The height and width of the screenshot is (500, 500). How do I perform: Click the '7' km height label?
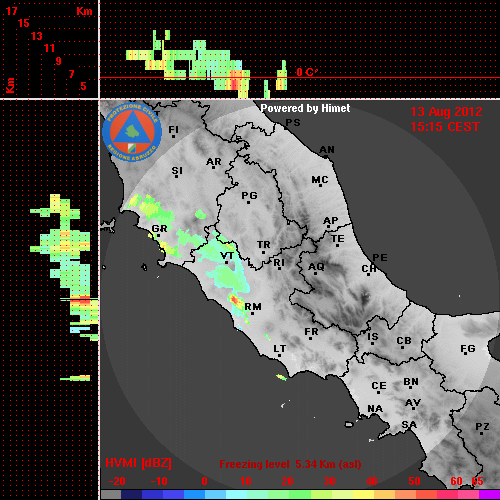(x=71, y=74)
